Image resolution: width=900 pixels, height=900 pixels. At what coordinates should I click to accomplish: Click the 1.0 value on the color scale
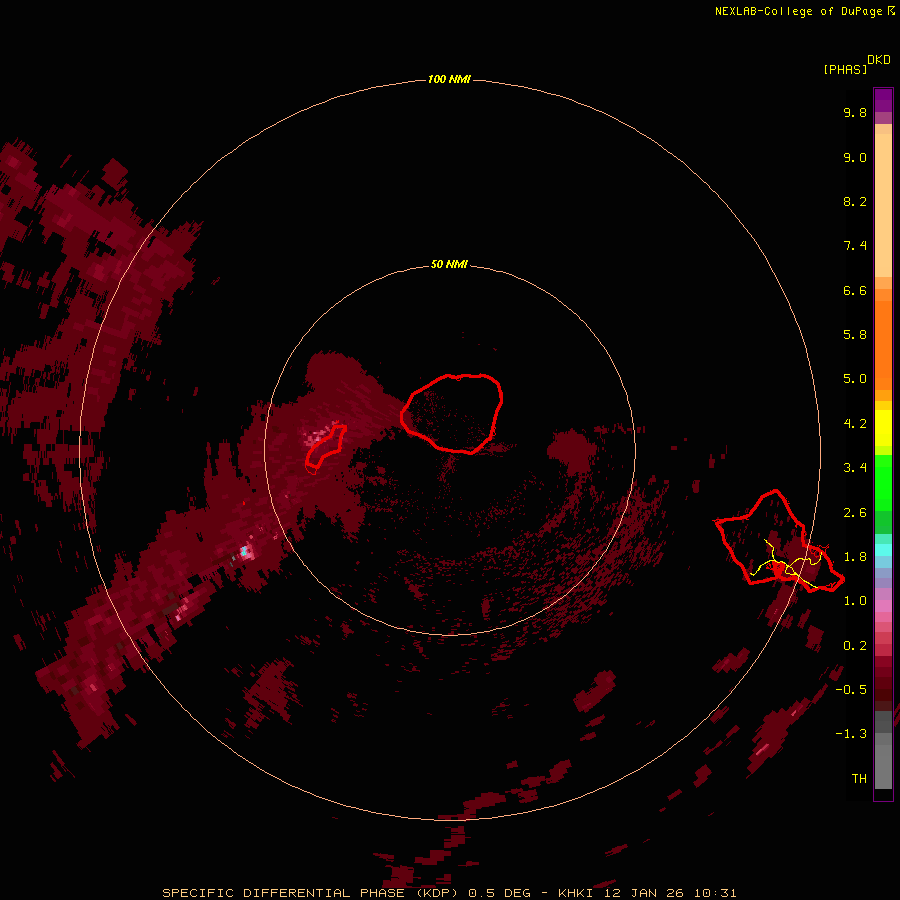(x=855, y=601)
